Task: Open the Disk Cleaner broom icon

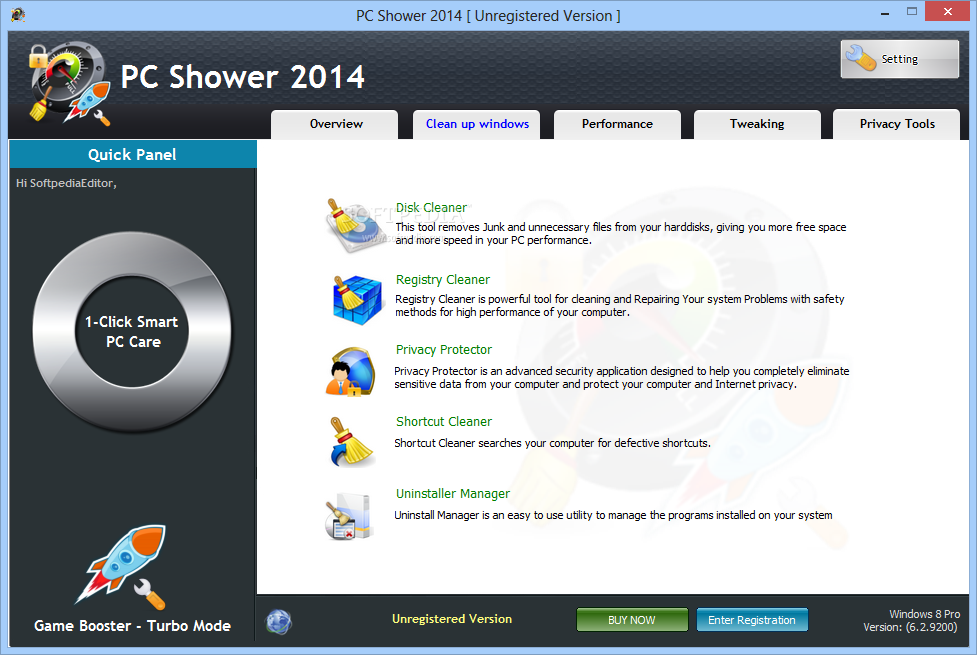Action: (x=355, y=224)
